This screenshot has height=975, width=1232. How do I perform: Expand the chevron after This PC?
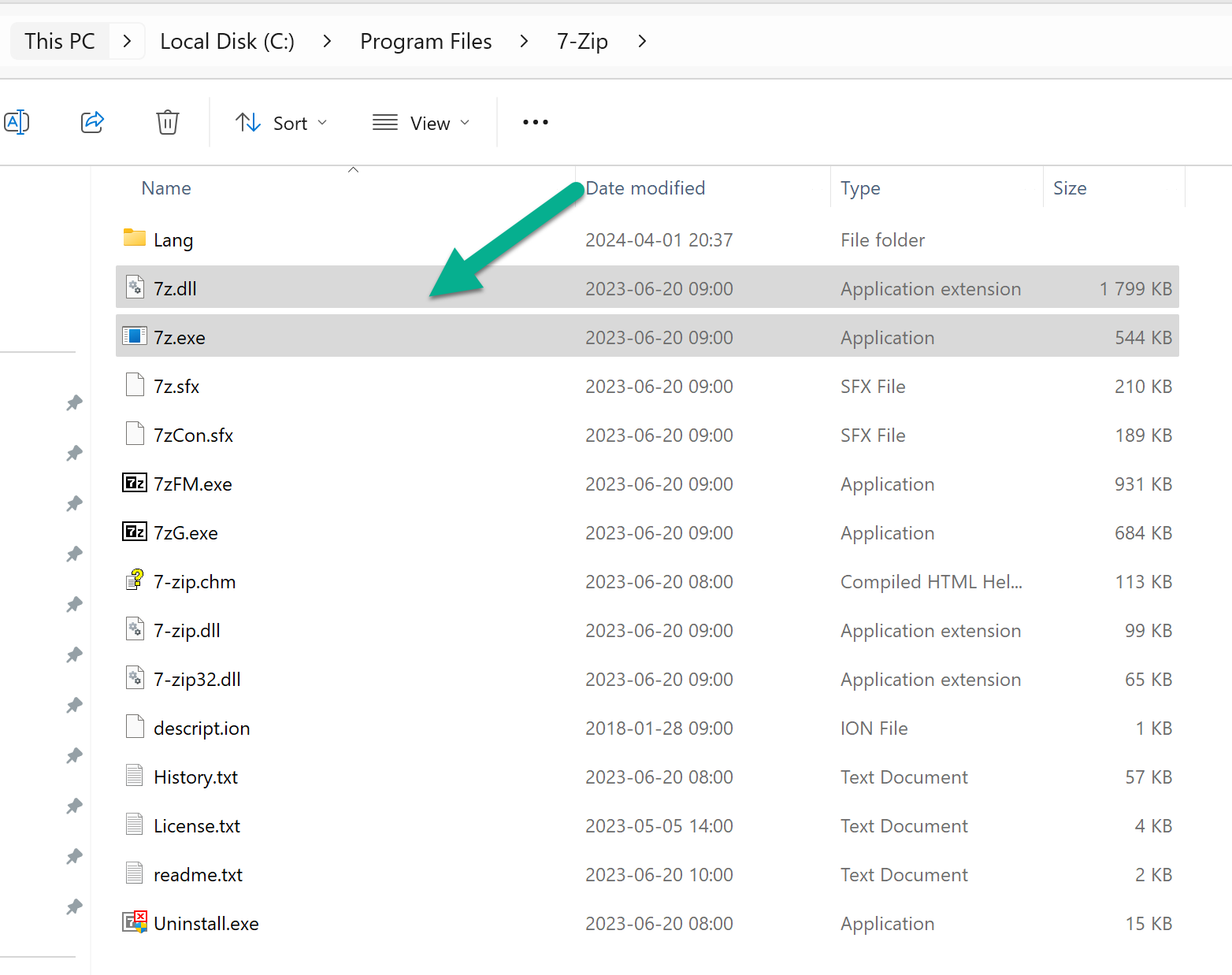click(128, 41)
